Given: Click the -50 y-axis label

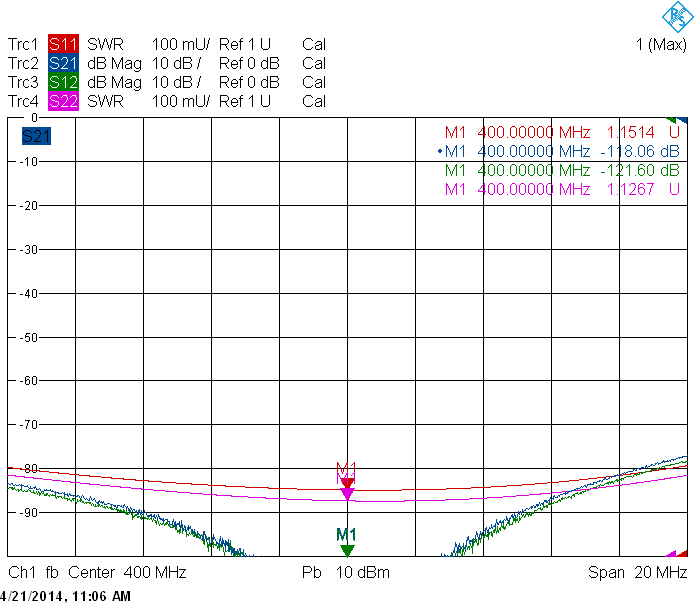Looking at the screenshot, I should tap(28, 337).
